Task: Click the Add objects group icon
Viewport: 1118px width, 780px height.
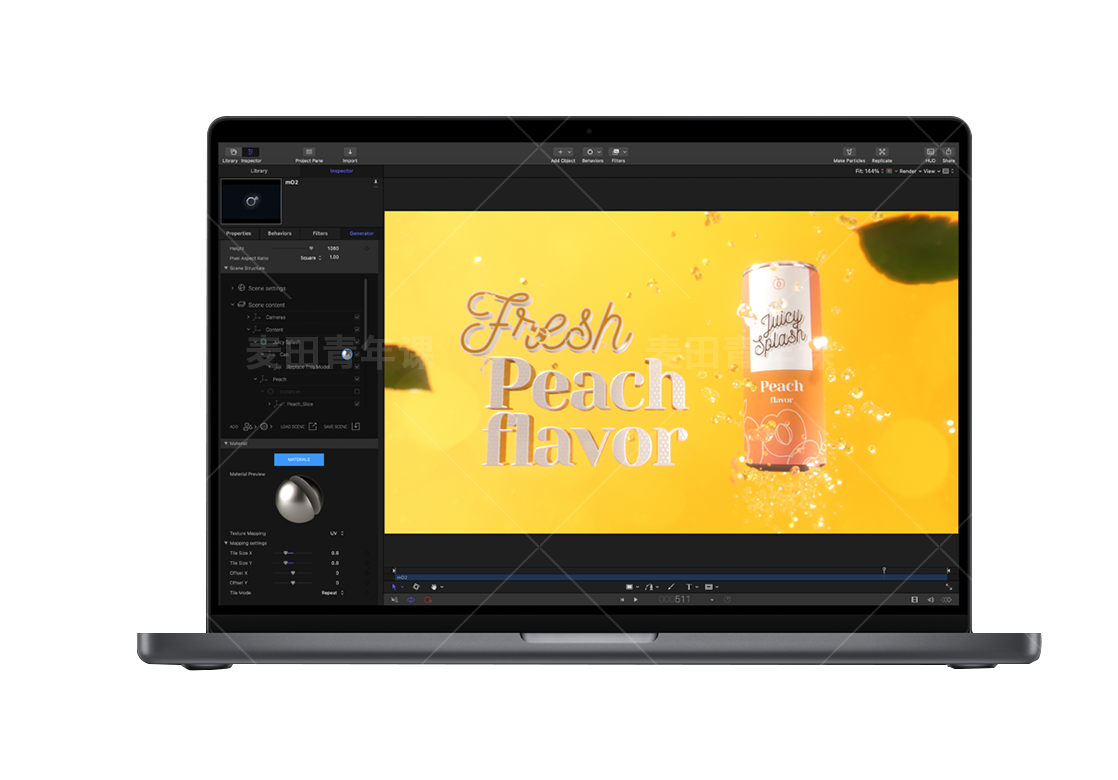Action: click(248, 426)
